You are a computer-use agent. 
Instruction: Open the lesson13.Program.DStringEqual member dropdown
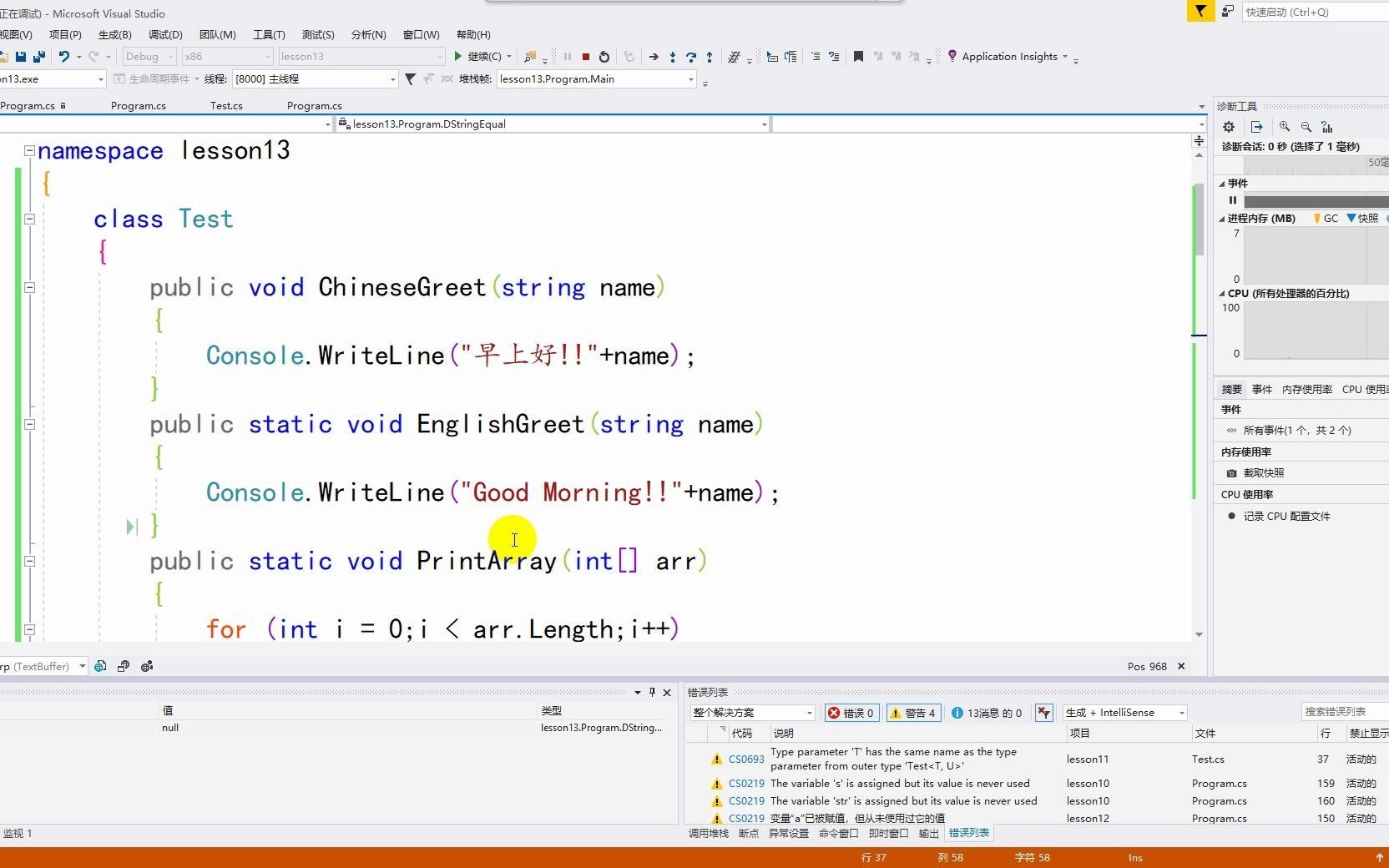point(553,124)
